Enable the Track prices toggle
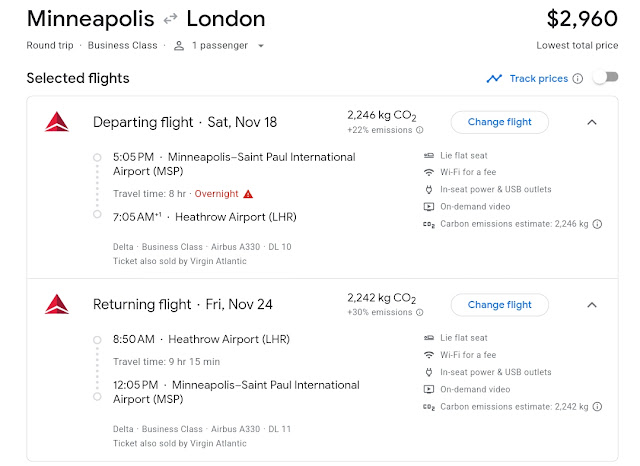 click(605, 78)
